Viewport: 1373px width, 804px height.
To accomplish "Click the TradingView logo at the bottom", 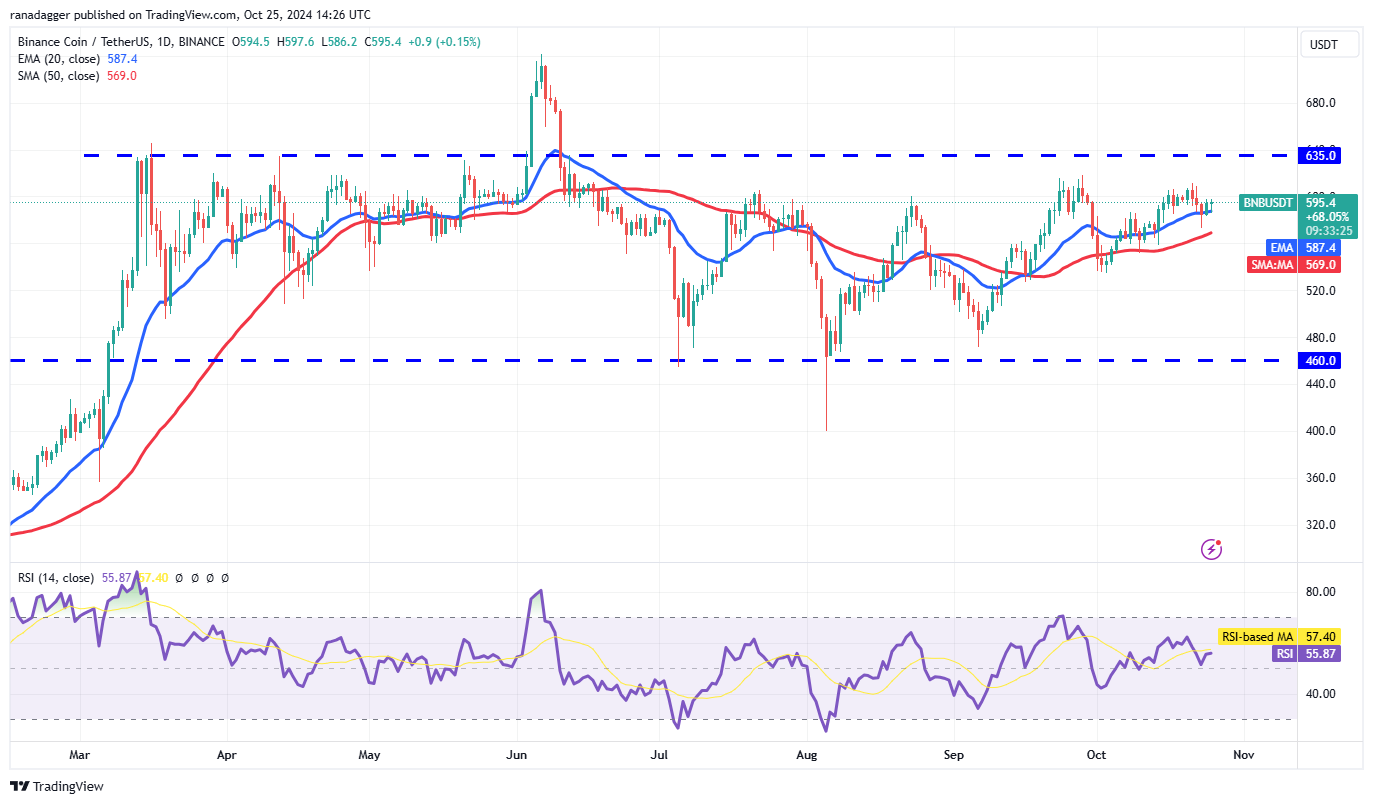I will [57, 786].
